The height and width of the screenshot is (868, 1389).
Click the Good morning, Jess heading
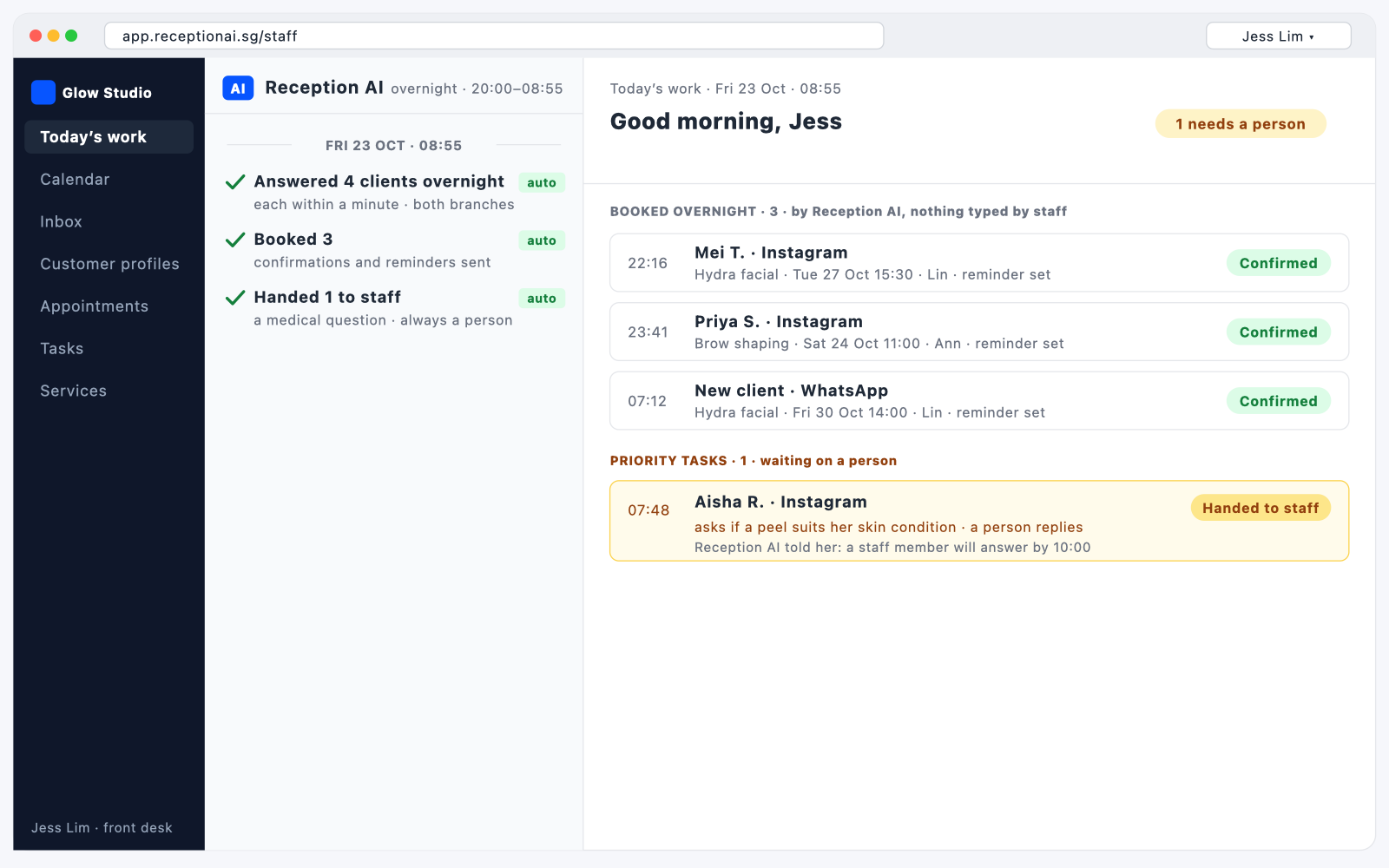click(x=726, y=122)
